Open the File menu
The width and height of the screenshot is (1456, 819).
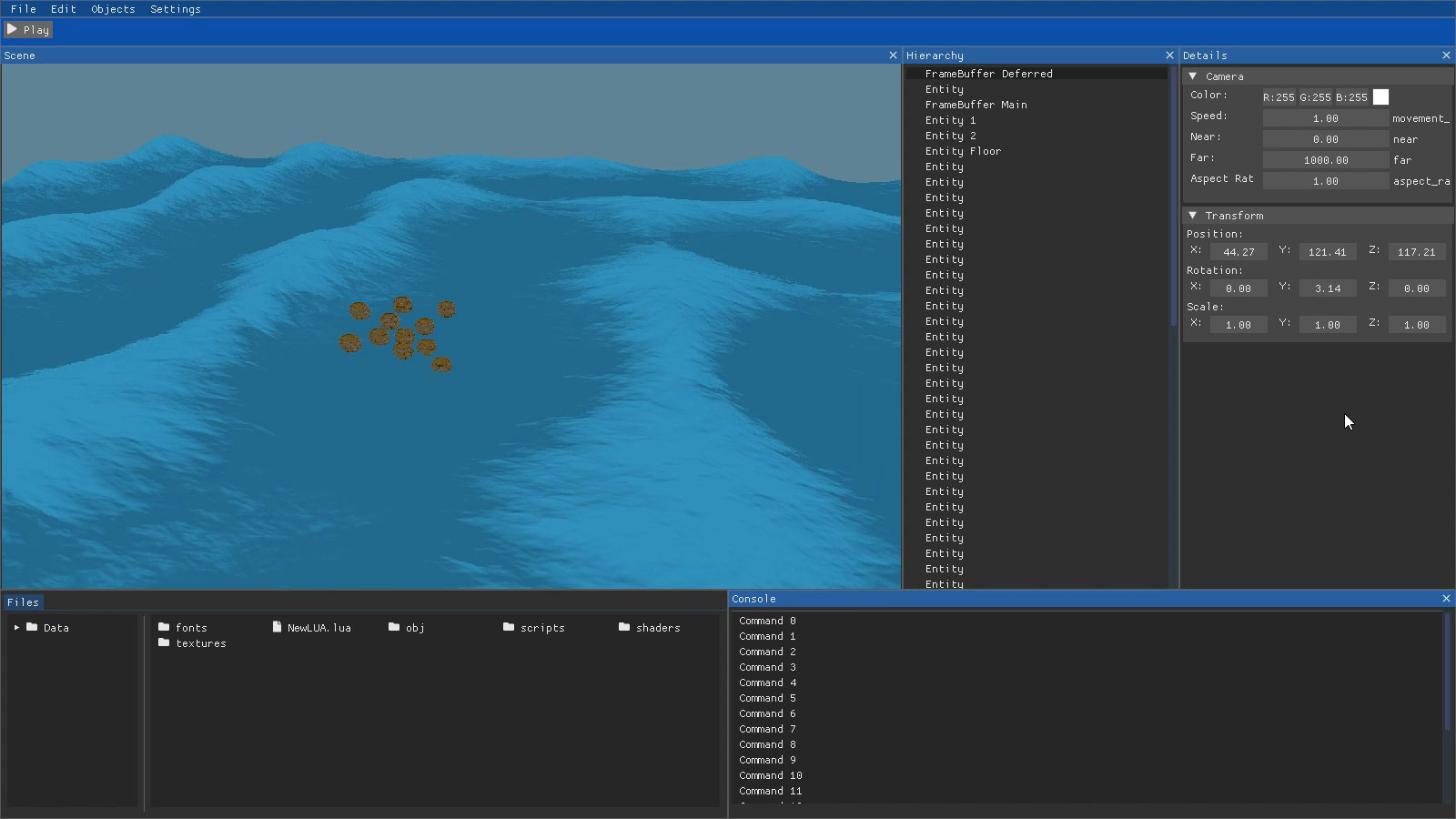pos(24,9)
